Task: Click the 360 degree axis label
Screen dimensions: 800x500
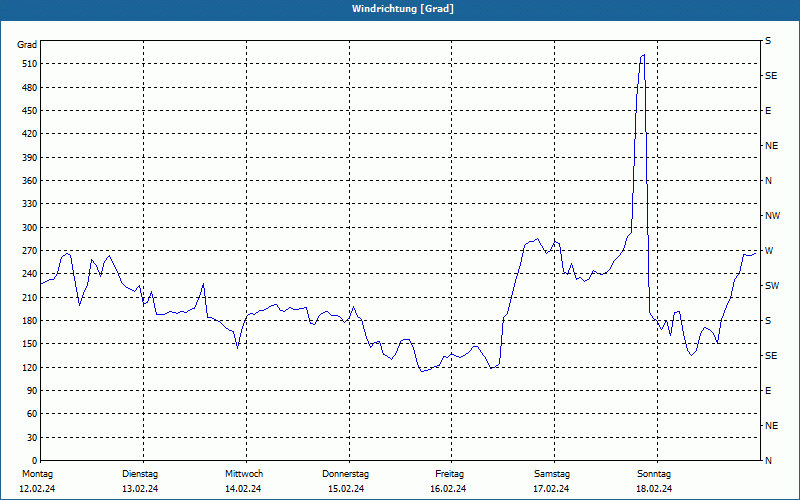Action: click(x=27, y=181)
